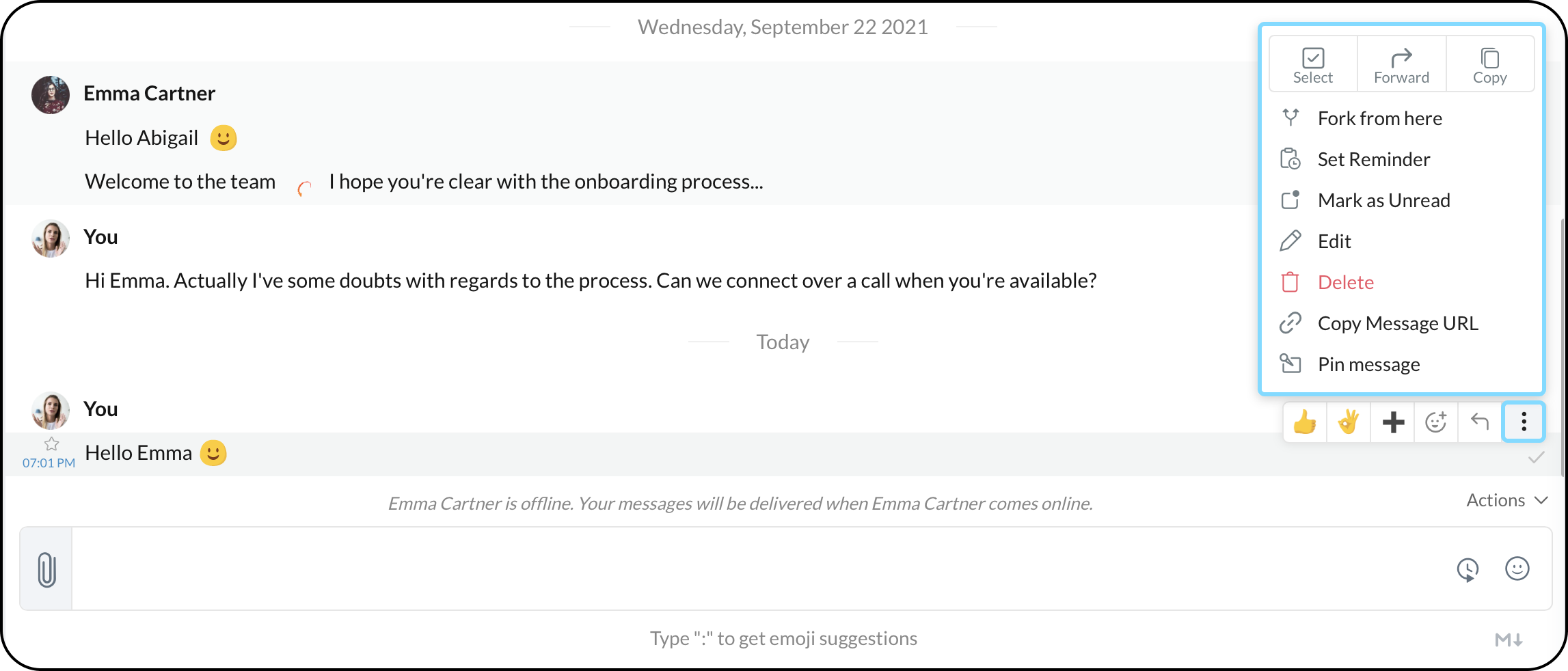Open the emoji picker in message box
The width and height of the screenshot is (1568, 671).
coord(1517,569)
